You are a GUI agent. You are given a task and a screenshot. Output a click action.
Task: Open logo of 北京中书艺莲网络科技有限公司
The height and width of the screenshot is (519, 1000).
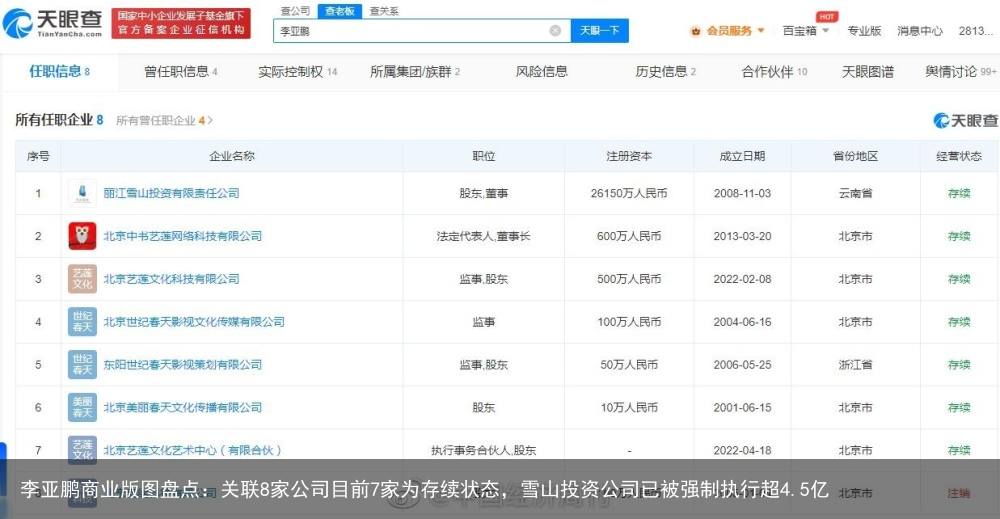82,236
